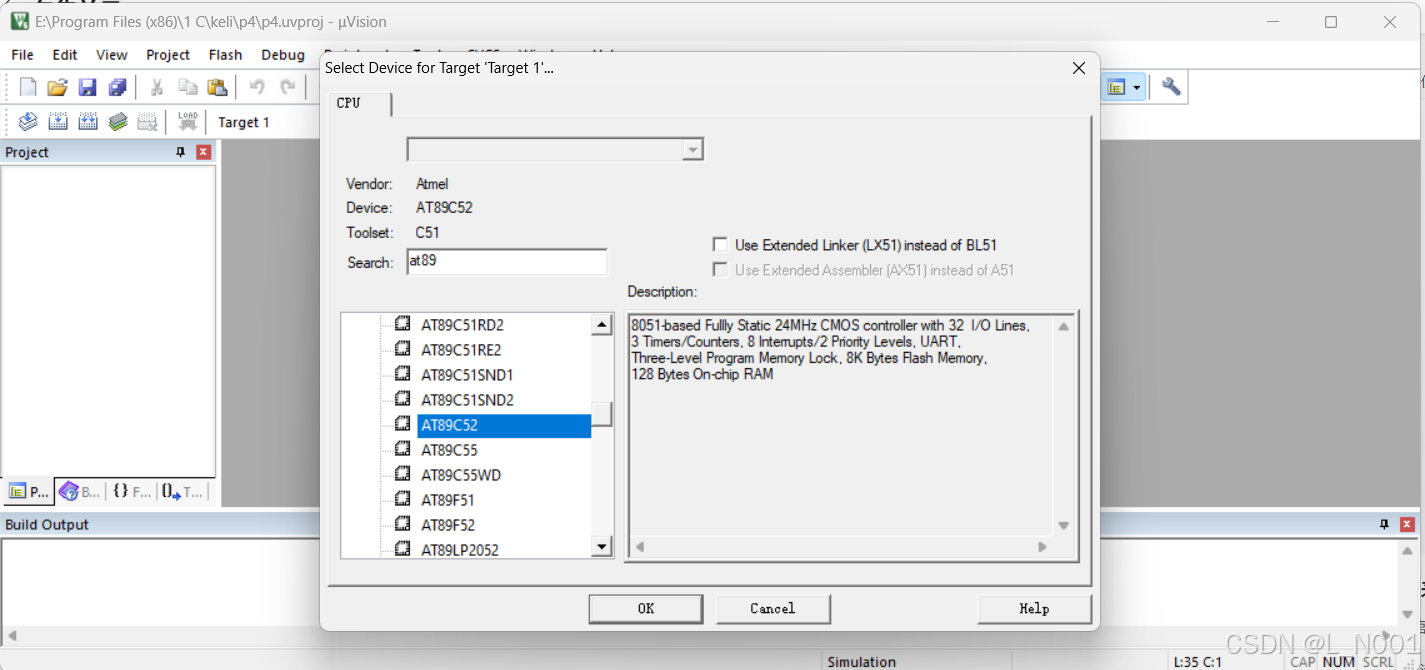Open the File menu
1425x670 pixels.
click(22, 55)
